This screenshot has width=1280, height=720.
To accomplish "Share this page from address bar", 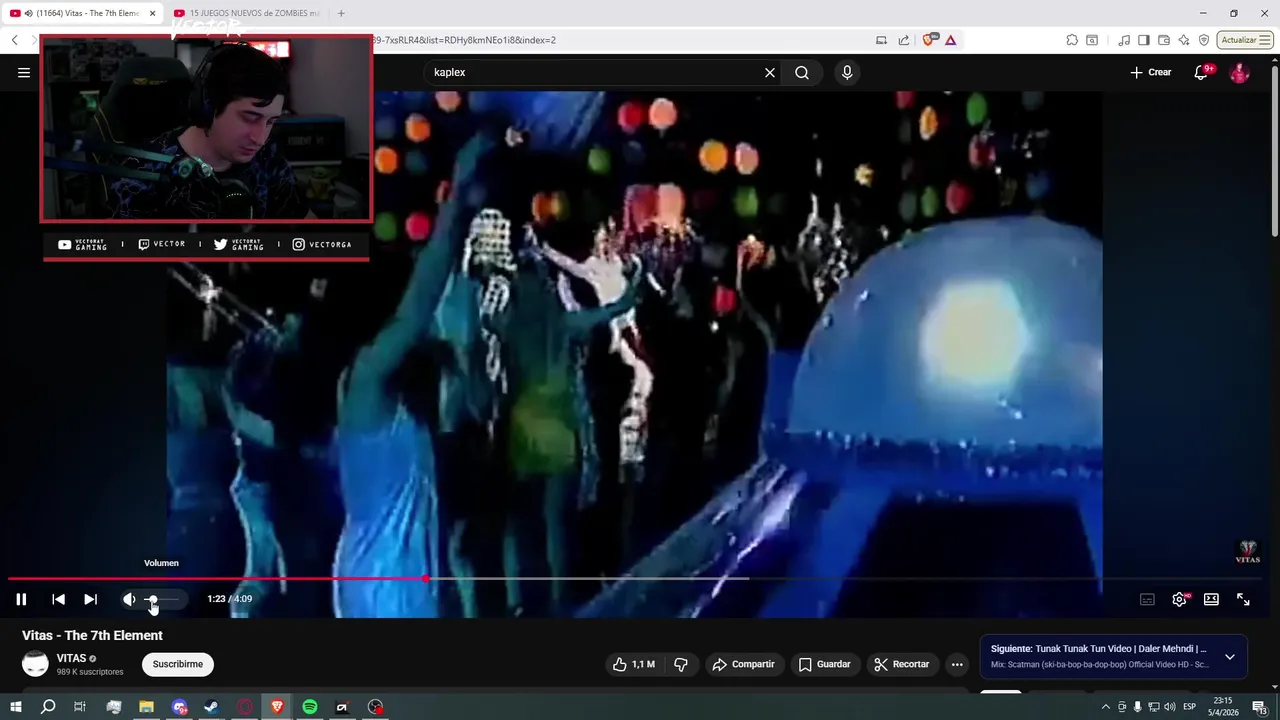I will (x=904, y=40).
